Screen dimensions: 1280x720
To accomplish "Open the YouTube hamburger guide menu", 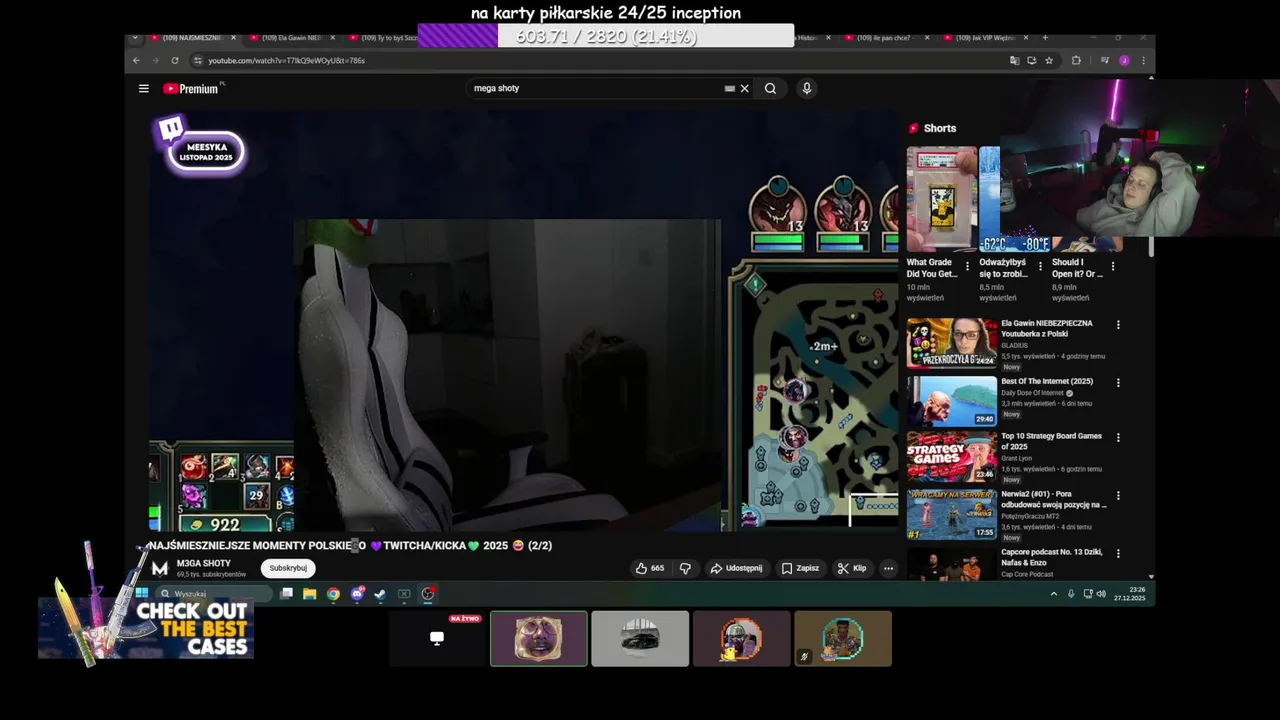I will (x=144, y=88).
